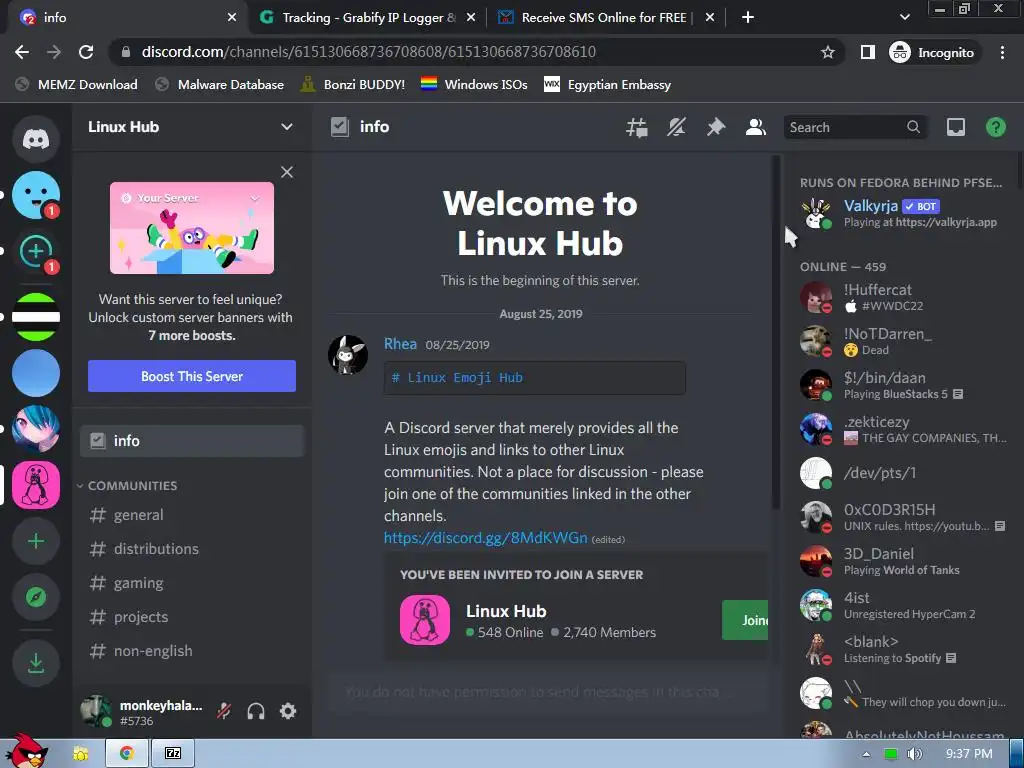Open Discord home direct messages icon
Viewport: 1024px width, 768px height.
(x=36, y=138)
